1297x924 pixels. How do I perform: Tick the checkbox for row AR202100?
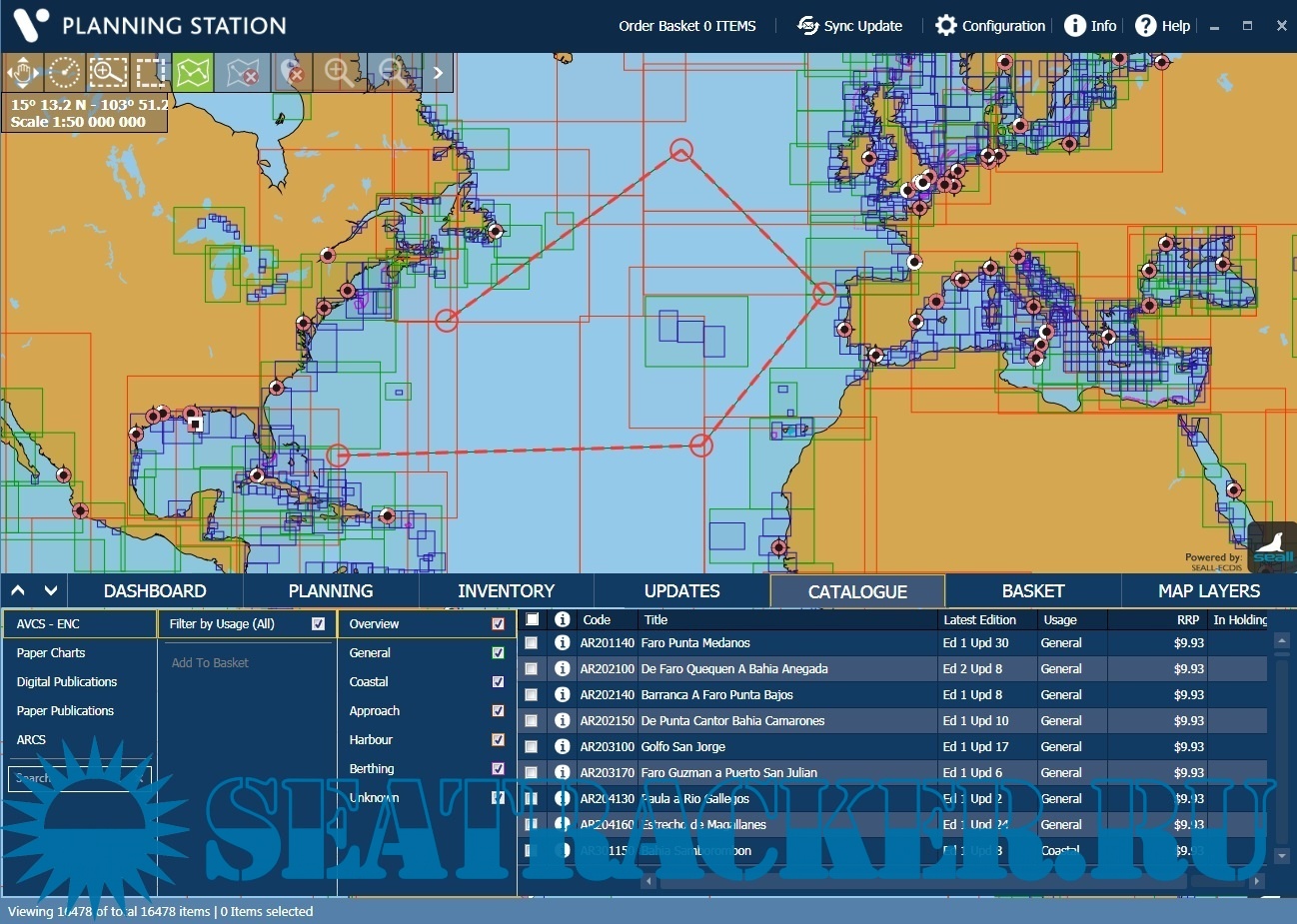[x=532, y=669]
